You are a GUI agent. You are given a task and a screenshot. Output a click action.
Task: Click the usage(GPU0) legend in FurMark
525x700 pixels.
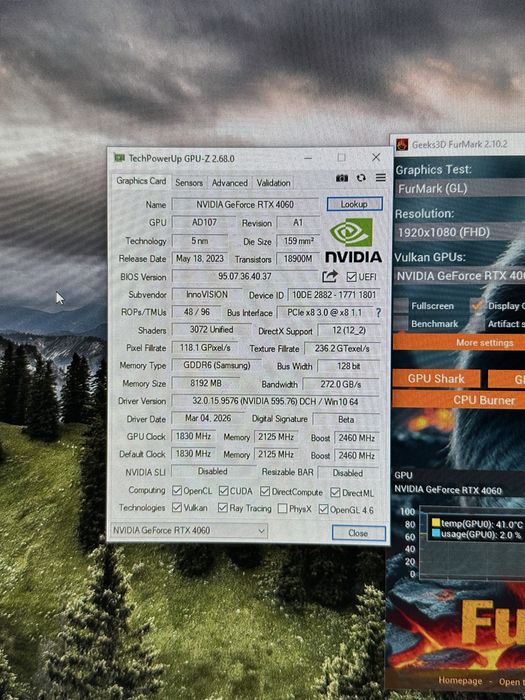[476, 534]
